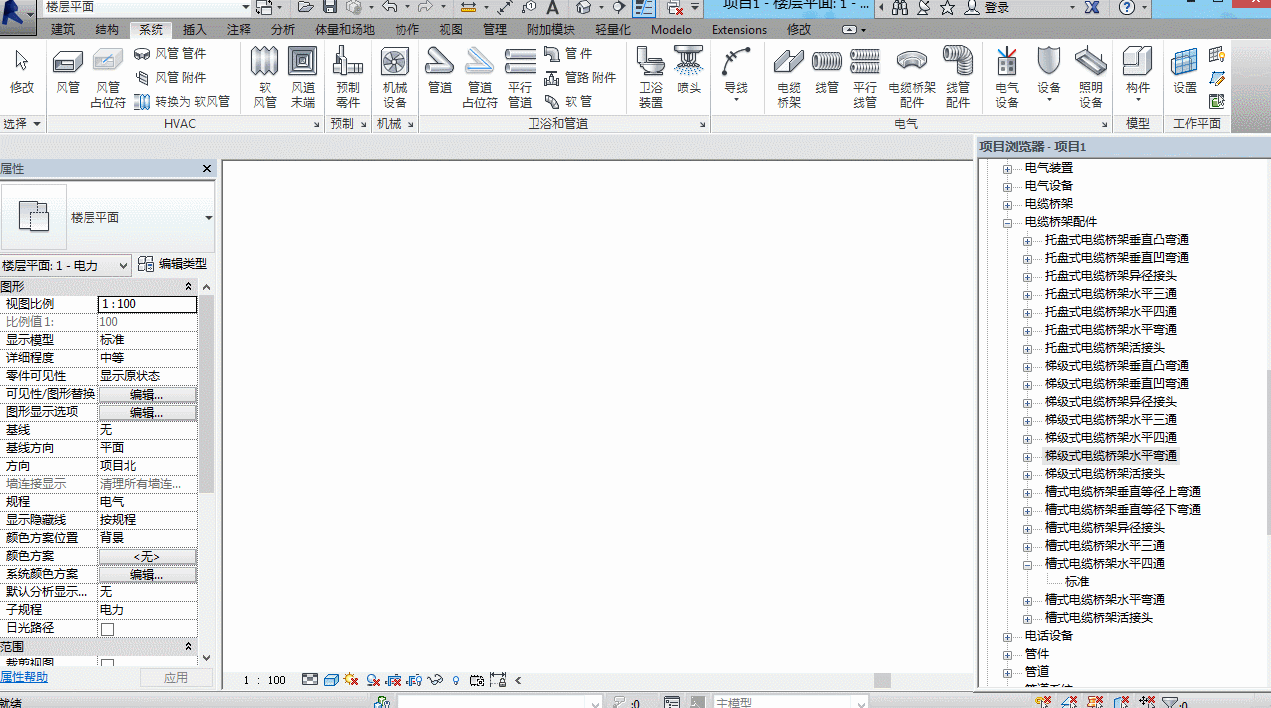Open the 构件 component tool
Screen dimensions: 1271x708
tap(1138, 73)
